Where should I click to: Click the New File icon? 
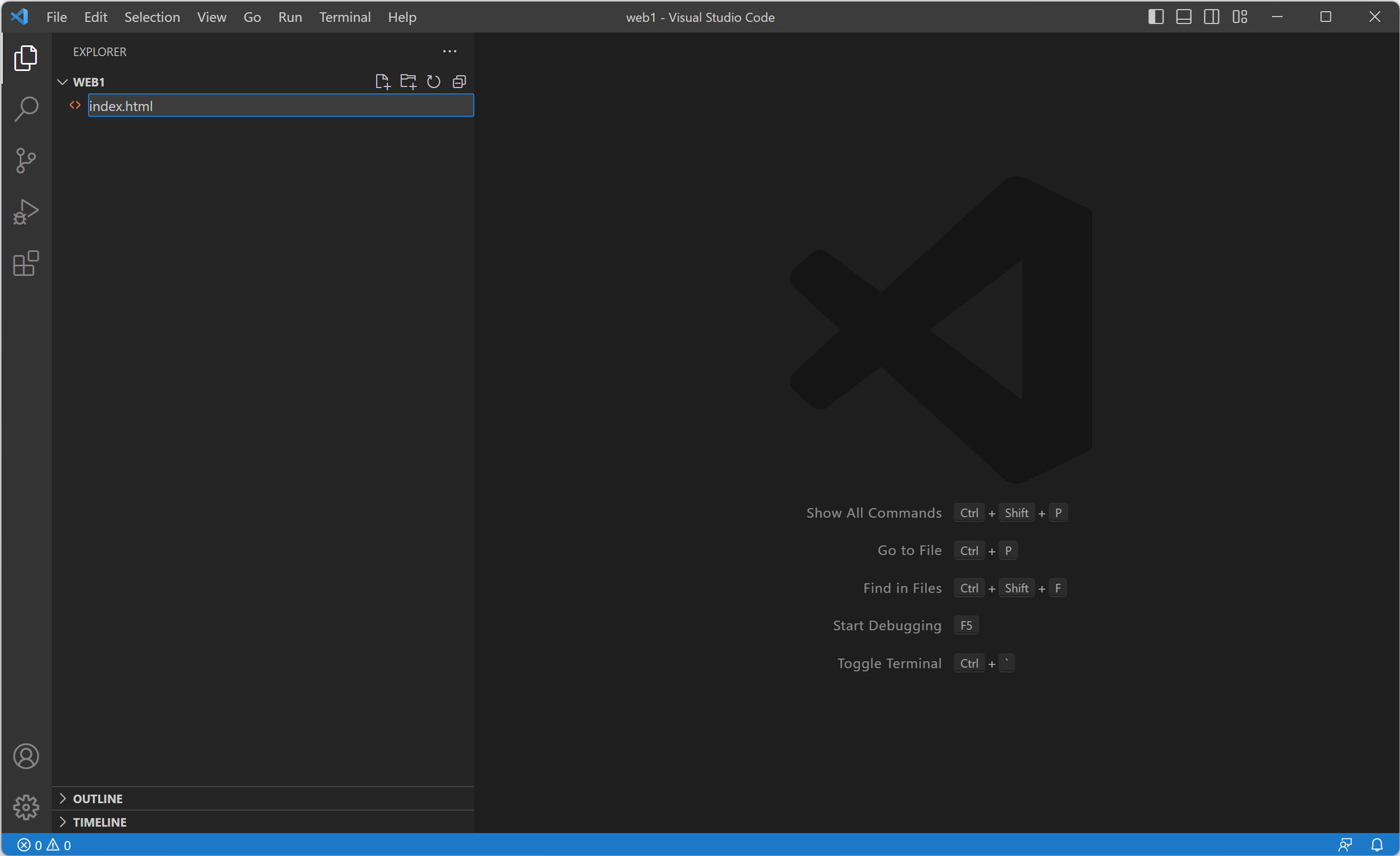[383, 82]
